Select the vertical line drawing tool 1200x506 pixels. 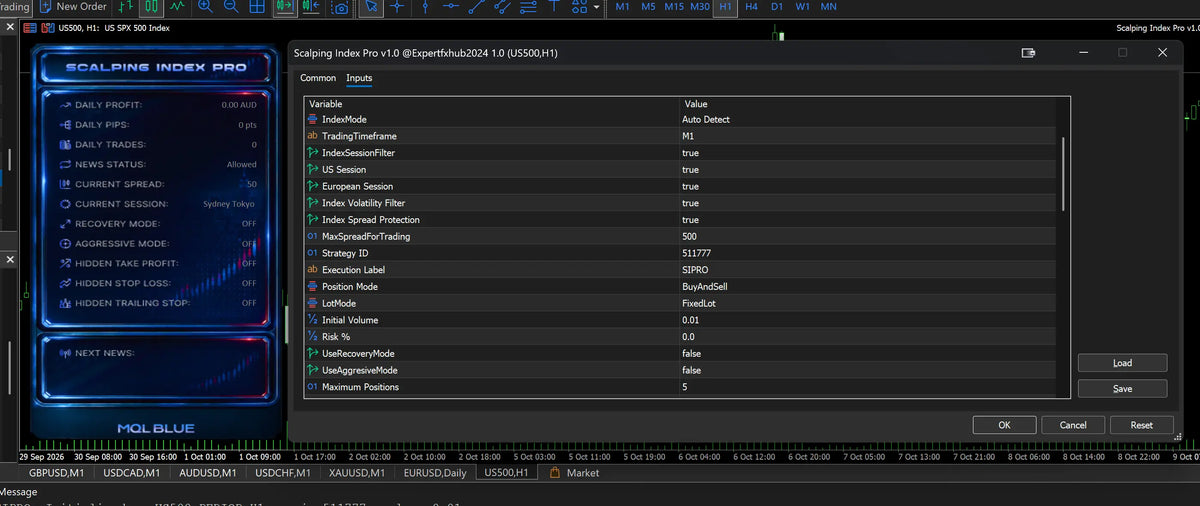425,6
